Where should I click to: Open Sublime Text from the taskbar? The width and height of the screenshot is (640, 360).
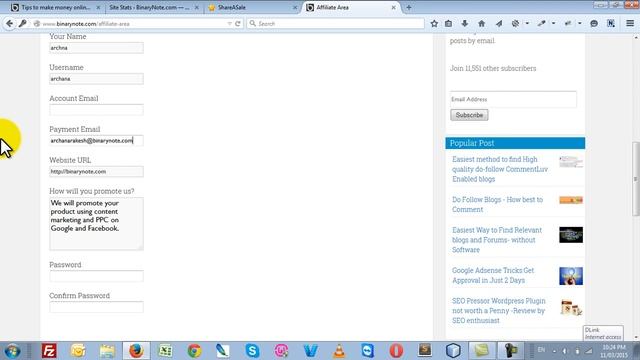pos(425,350)
